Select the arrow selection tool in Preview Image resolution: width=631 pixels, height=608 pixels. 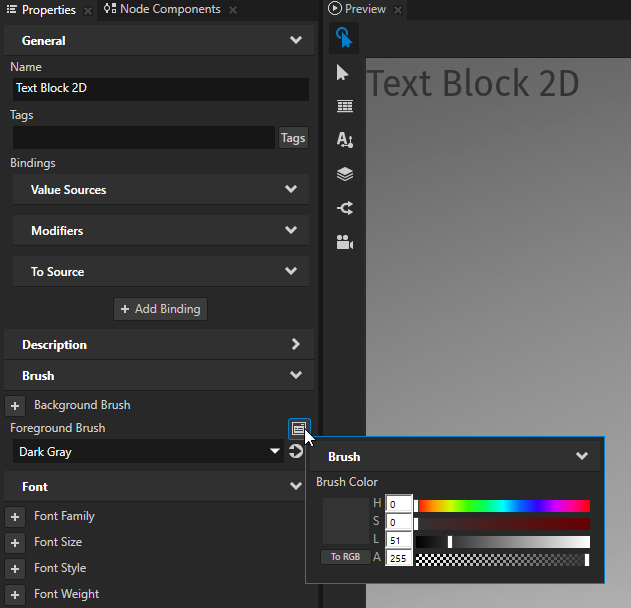coord(342,73)
